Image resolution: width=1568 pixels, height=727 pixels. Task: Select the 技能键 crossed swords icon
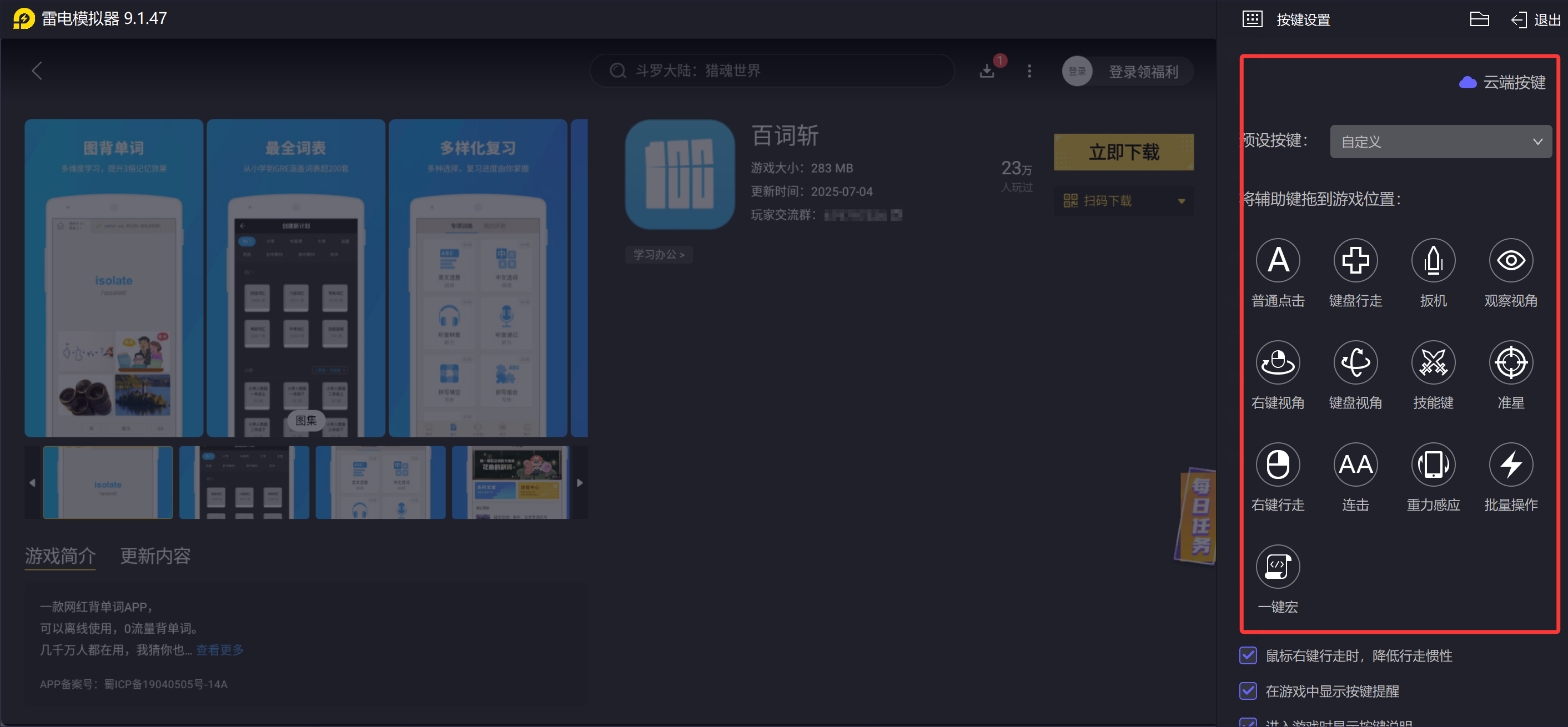tap(1433, 362)
